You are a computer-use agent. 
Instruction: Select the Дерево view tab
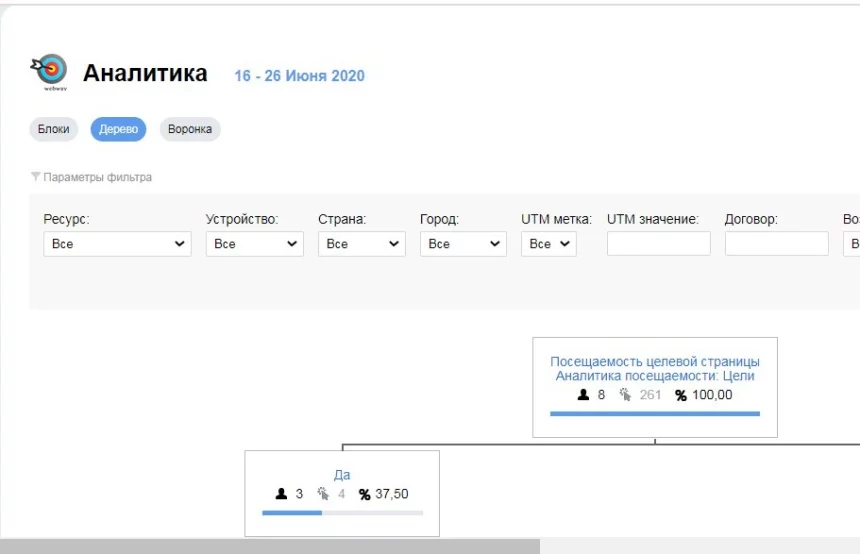[x=118, y=130]
